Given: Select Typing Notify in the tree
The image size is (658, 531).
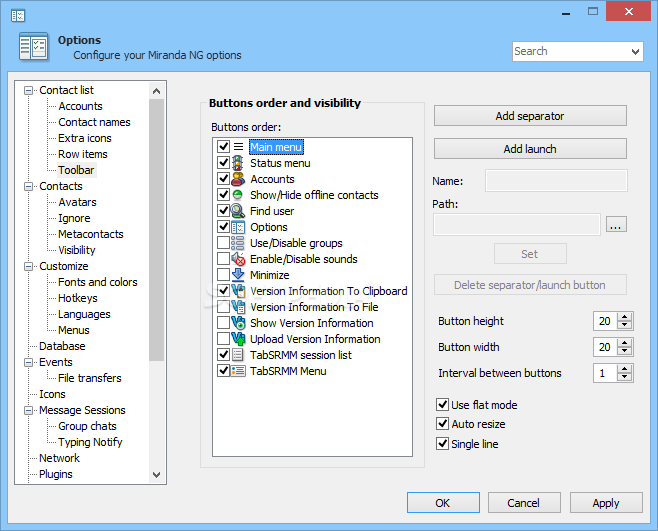Looking at the screenshot, I should click(90, 442).
